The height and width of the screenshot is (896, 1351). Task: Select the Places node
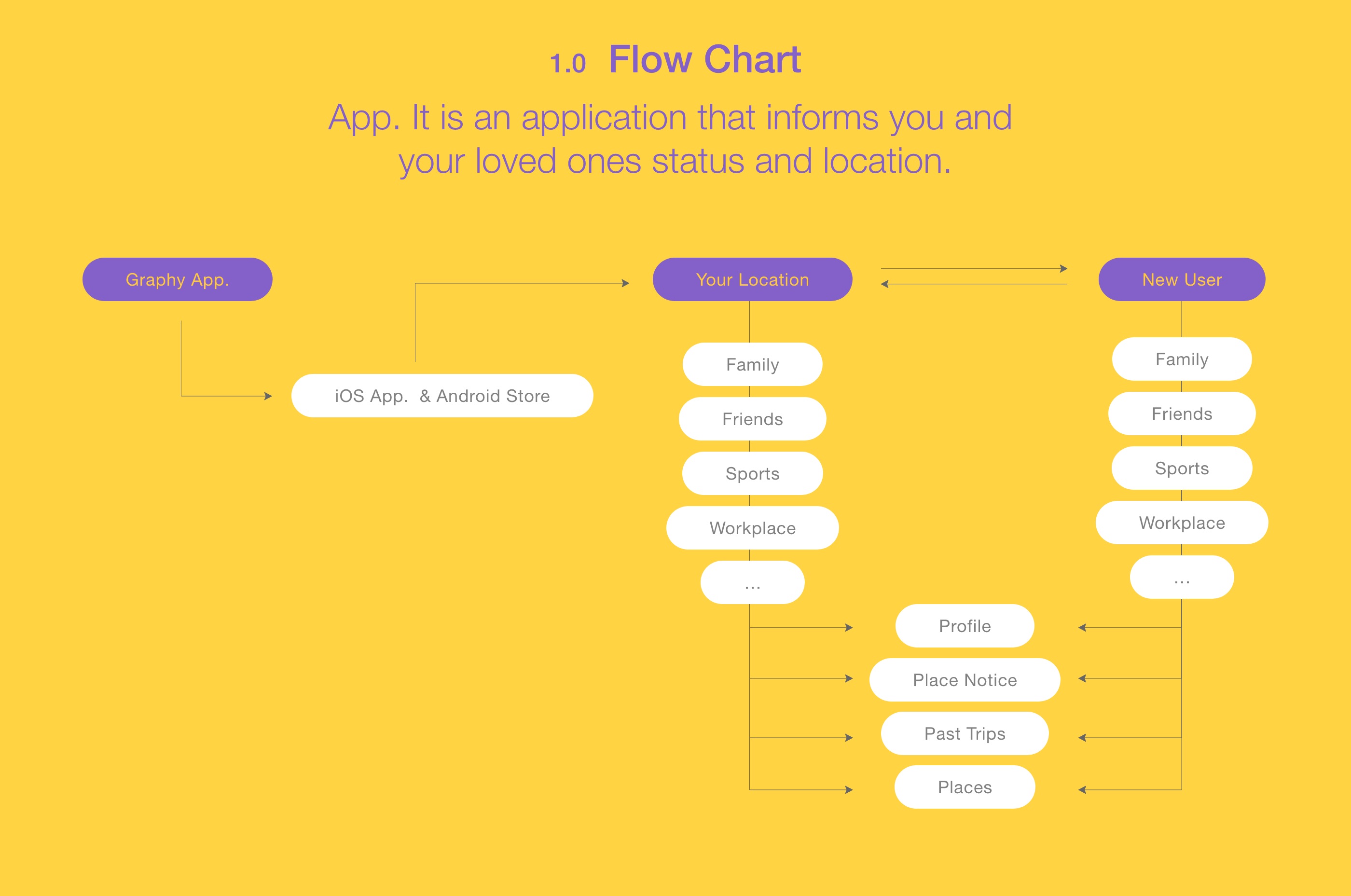click(964, 787)
